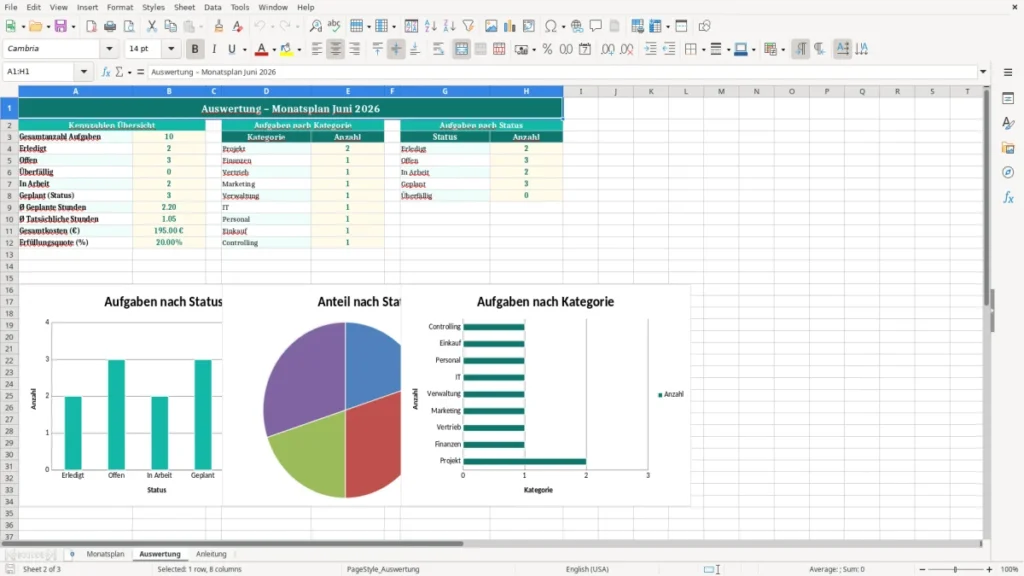Apply red font color swatch
This screenshot has height=576, width=1024.
tap(261, 49)
